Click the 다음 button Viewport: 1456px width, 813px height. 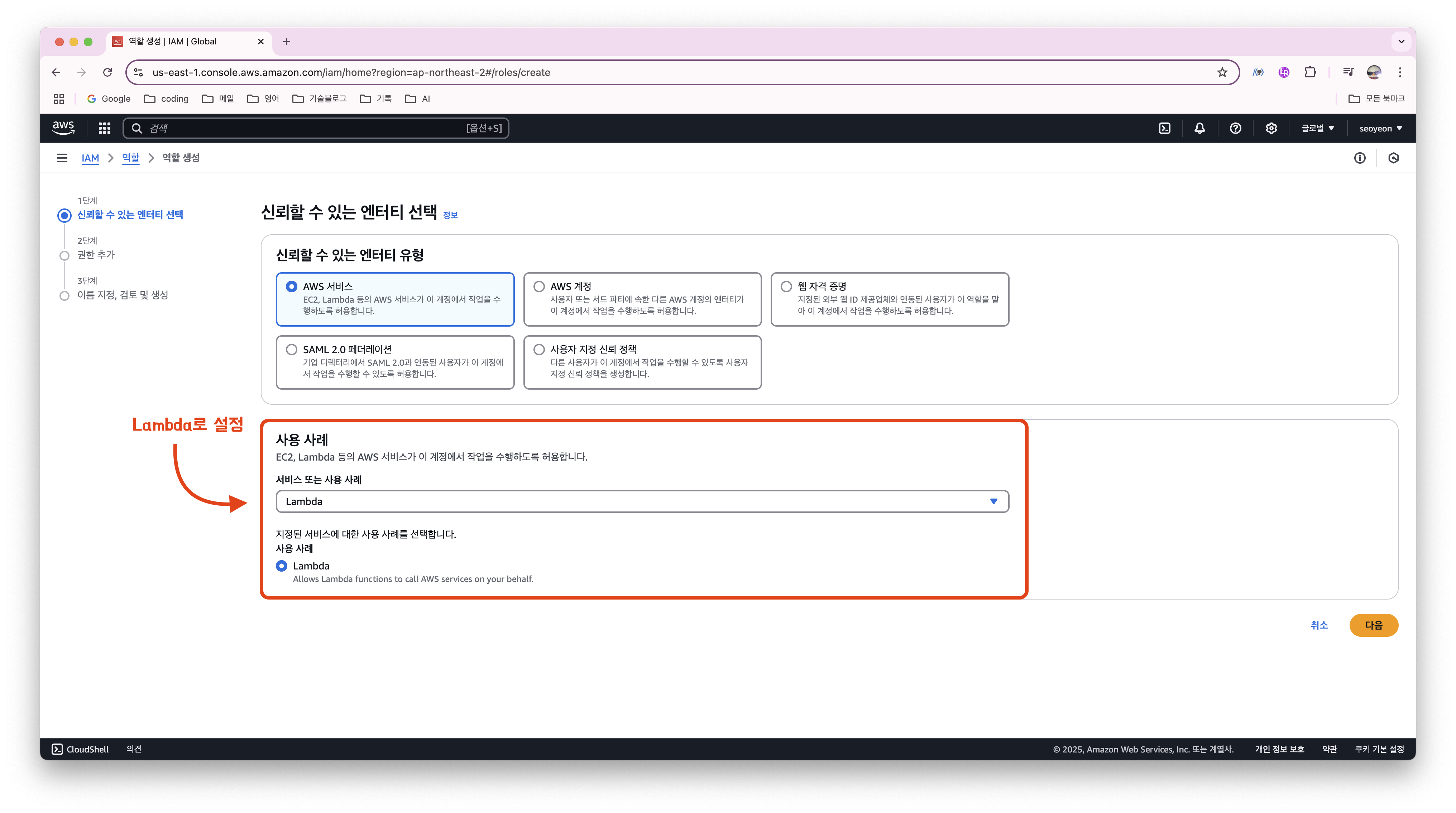coord(1373,625)
